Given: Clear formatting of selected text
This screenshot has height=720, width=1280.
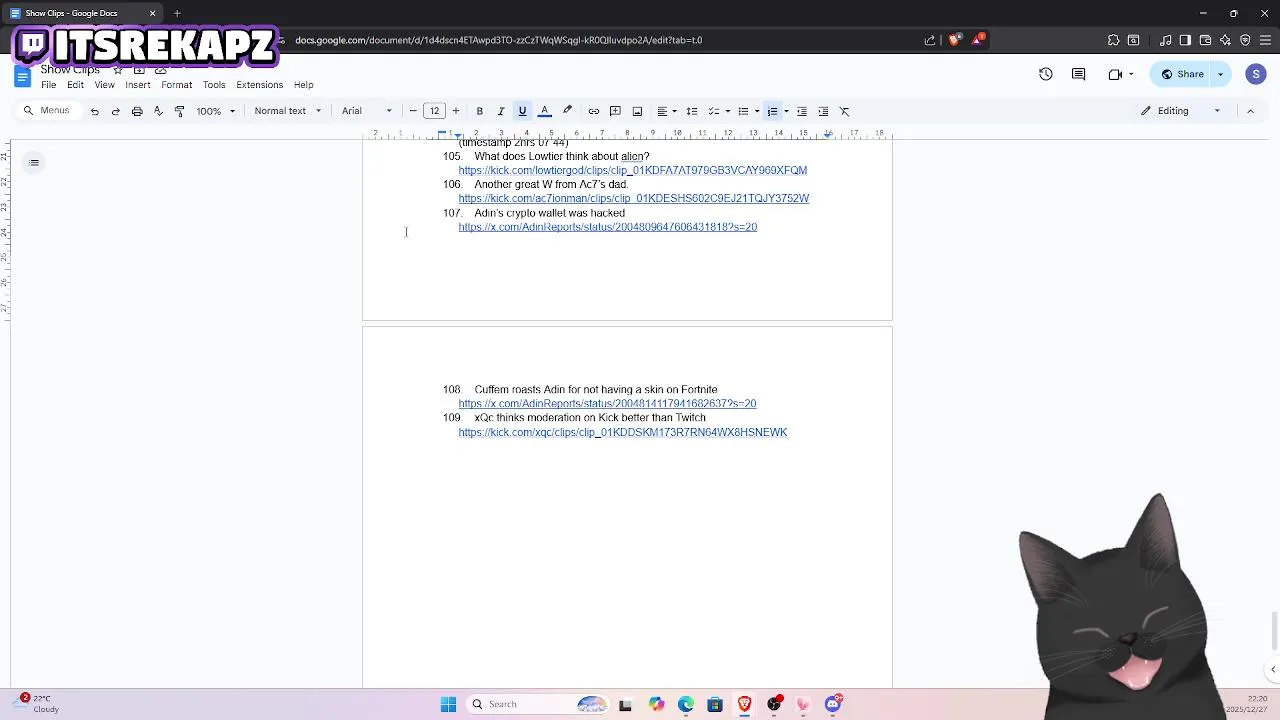Looking at the screenshot, I should click(x=845, y=111).
